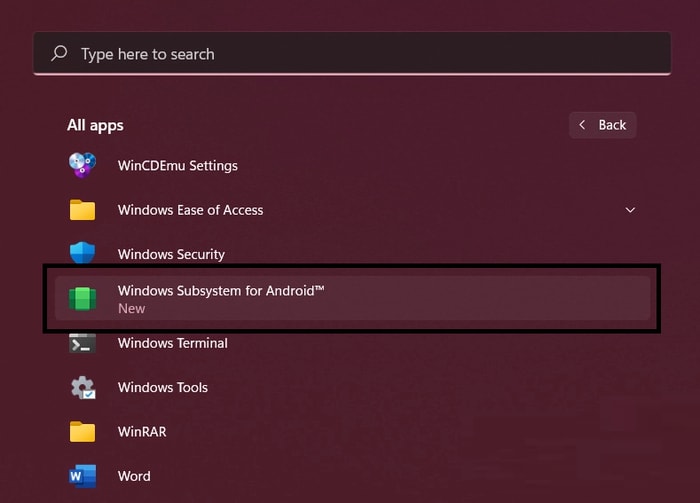This screenshot has height=503, width=700.
Task: Click the magnifying glass search icon
Action: (x=59, y=54)
